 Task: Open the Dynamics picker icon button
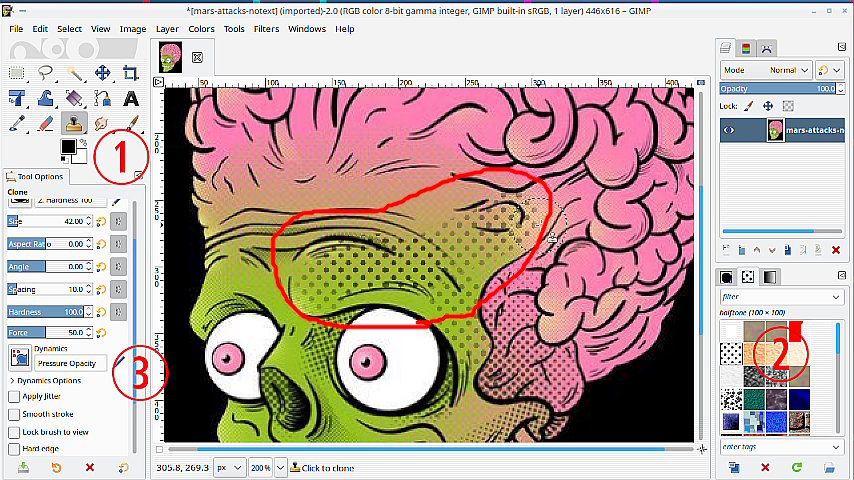[20, 357]
